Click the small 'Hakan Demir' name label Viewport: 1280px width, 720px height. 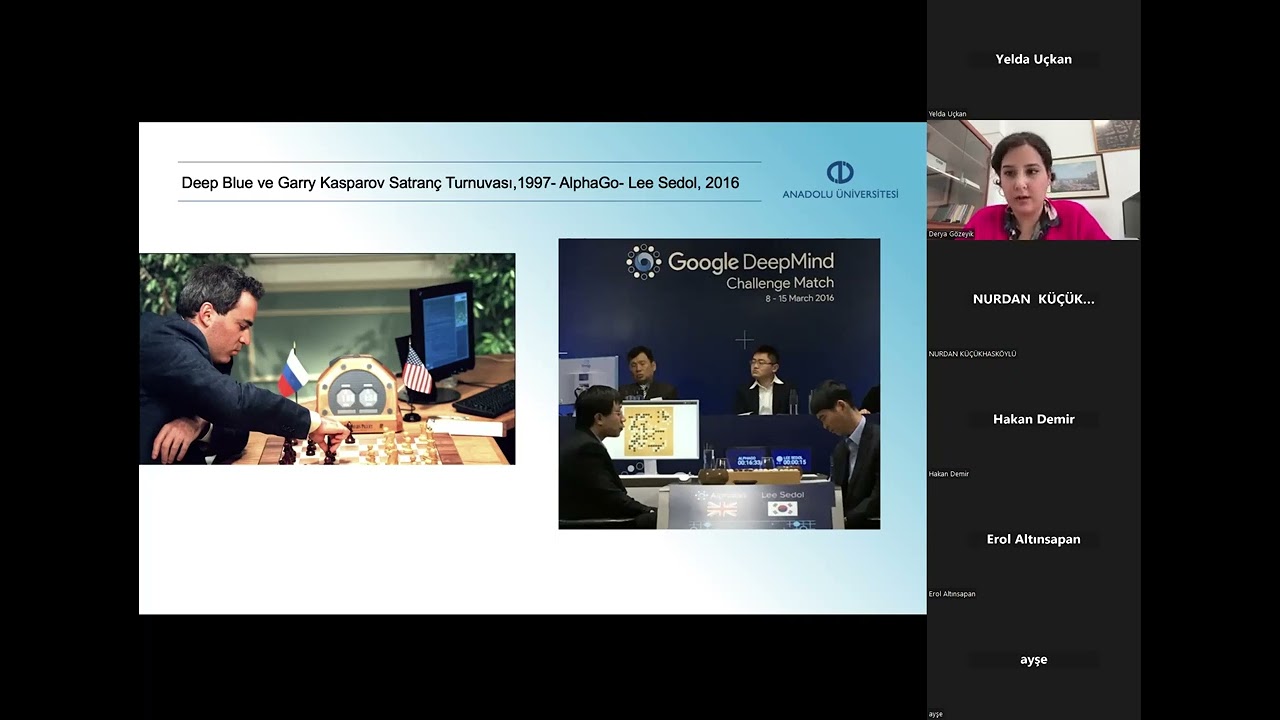pos(949,474)
